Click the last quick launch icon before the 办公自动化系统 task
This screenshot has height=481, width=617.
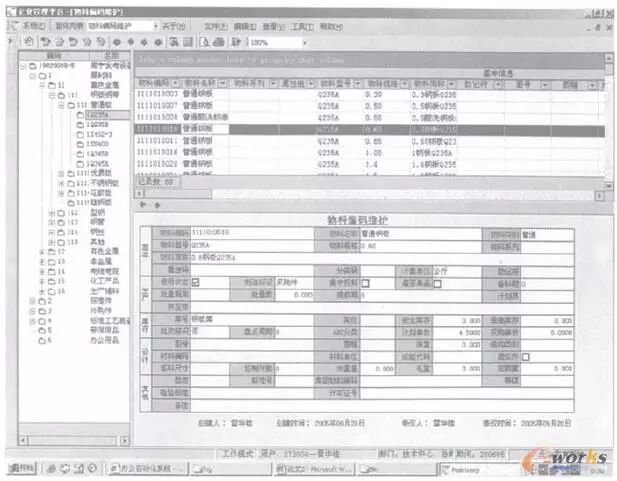[92, 468]
